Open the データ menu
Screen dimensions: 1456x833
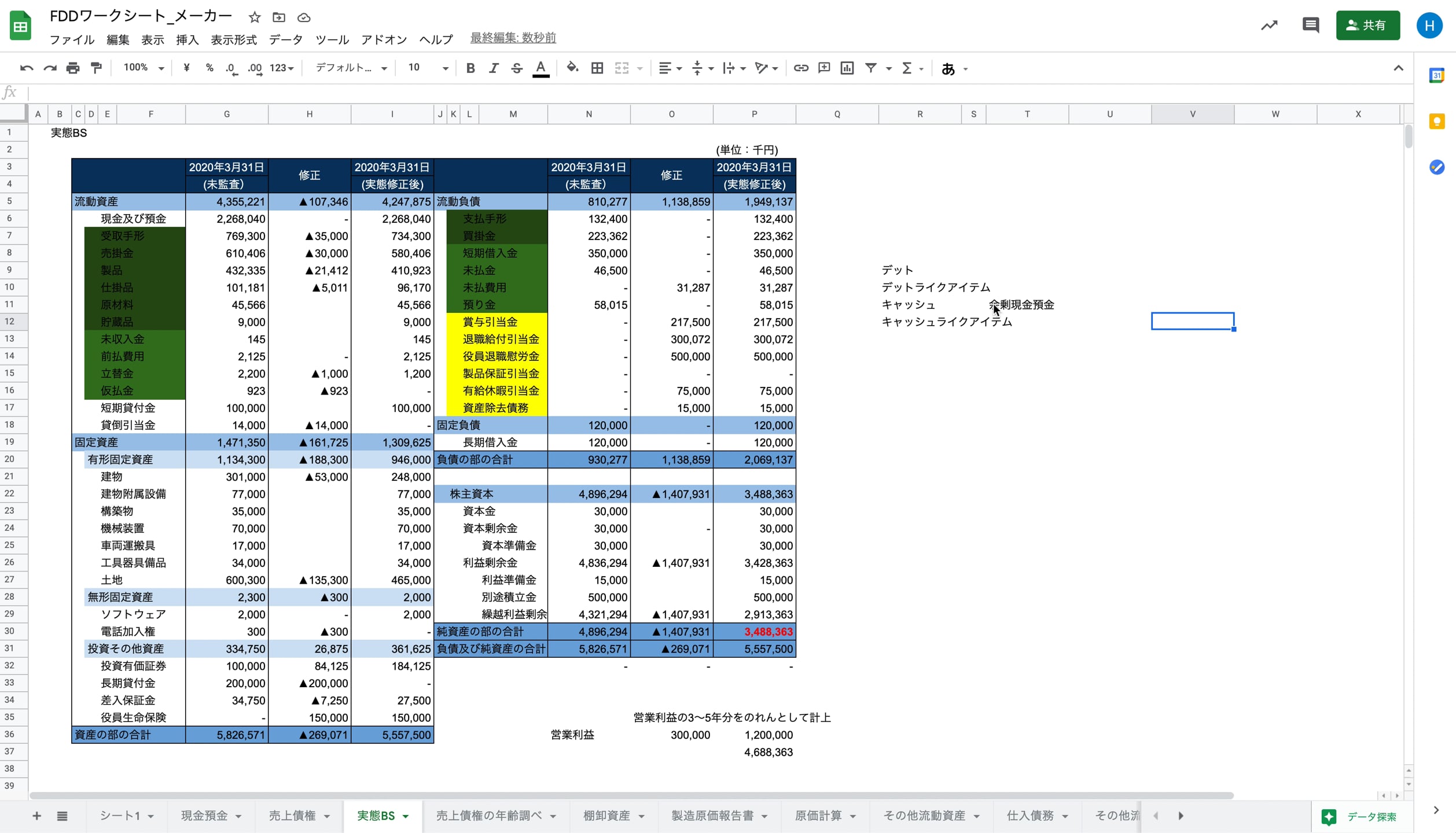click(285, 39)
